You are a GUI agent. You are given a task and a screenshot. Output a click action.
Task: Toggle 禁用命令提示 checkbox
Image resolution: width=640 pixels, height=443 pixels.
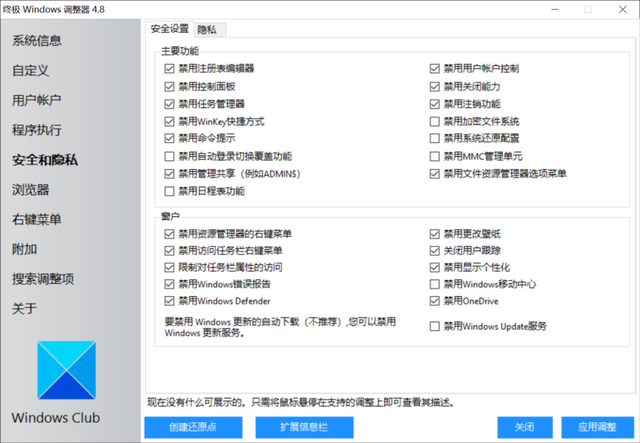[169, 138]
